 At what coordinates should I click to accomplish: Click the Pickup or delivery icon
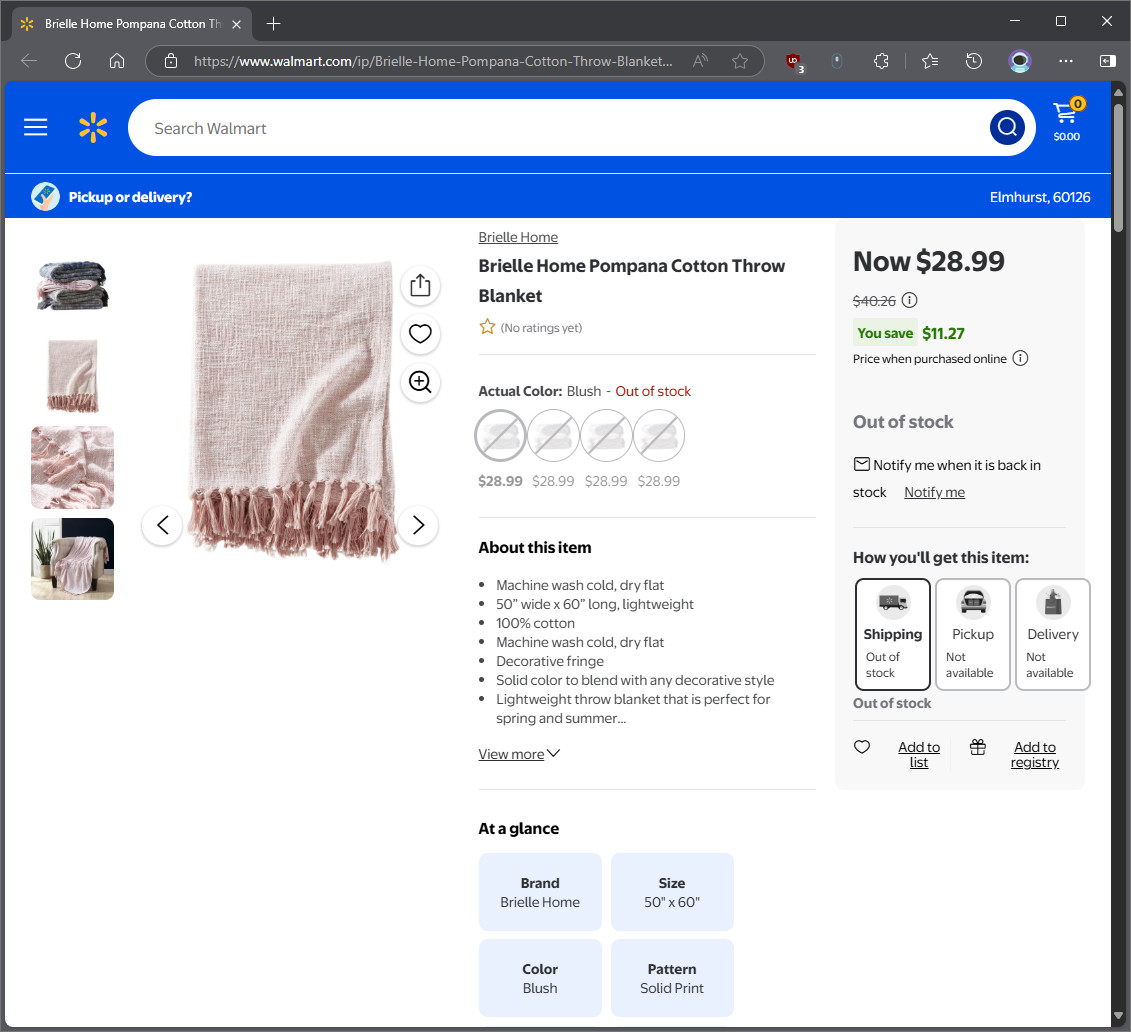[x=45, y=197]
